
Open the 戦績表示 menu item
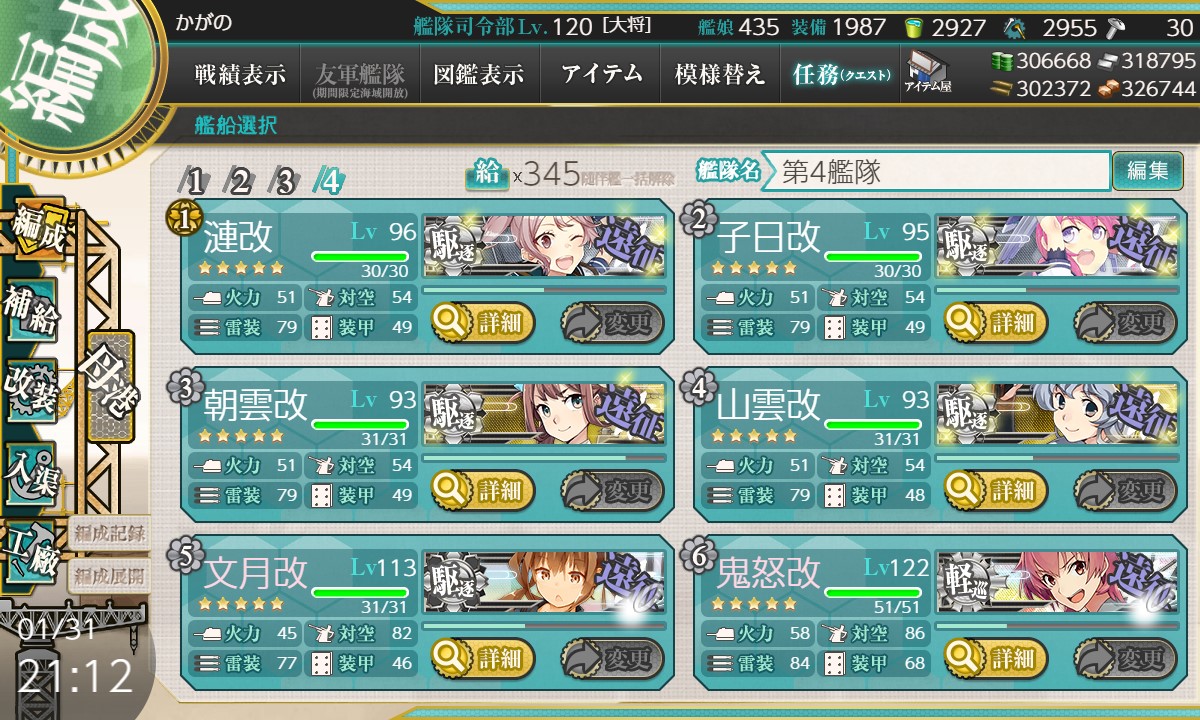[x=240, y=75]
